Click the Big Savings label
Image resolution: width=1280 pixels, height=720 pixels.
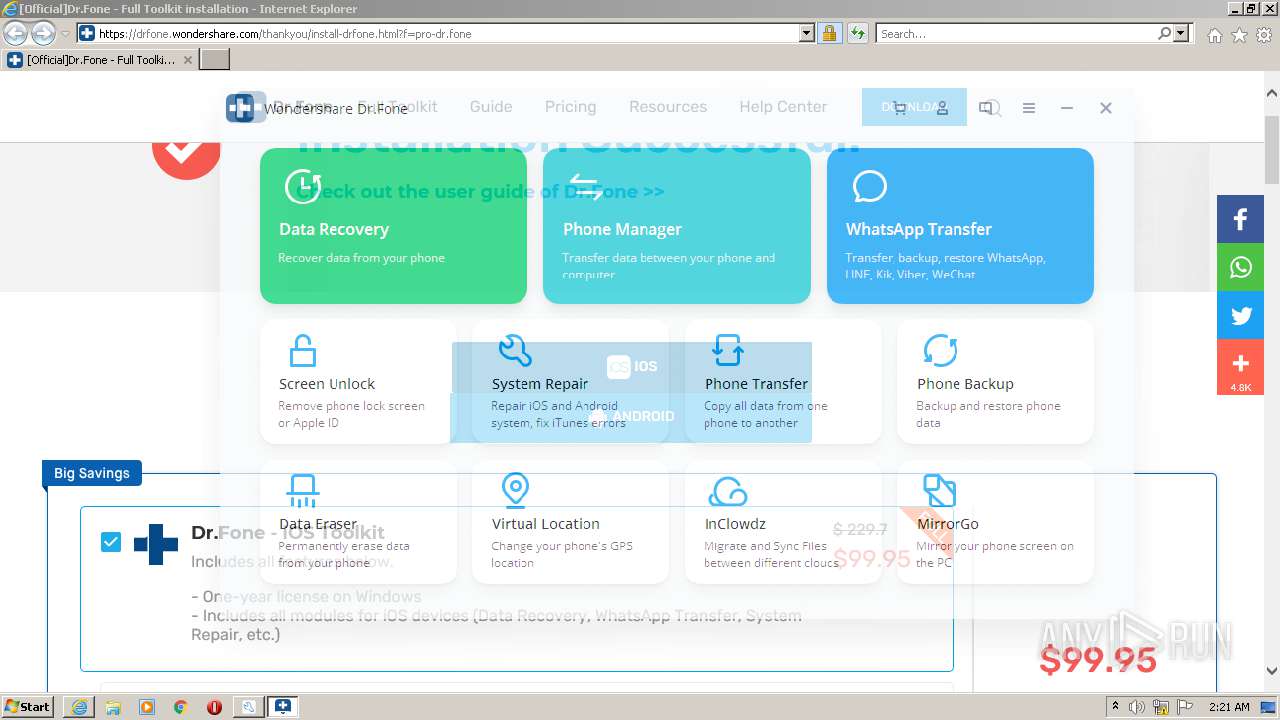[x=92, y=473]
